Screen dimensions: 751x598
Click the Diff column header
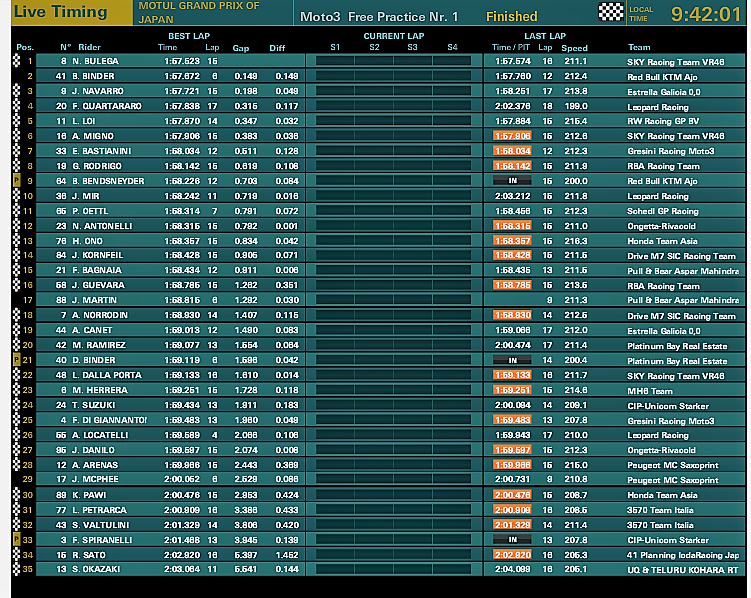(x=277, y=48)
